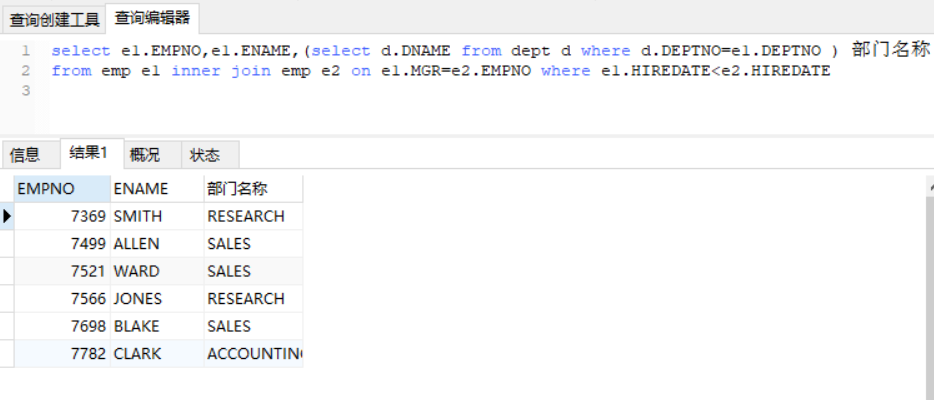Click the 部门名称 column header in the grid

[238, 188]
